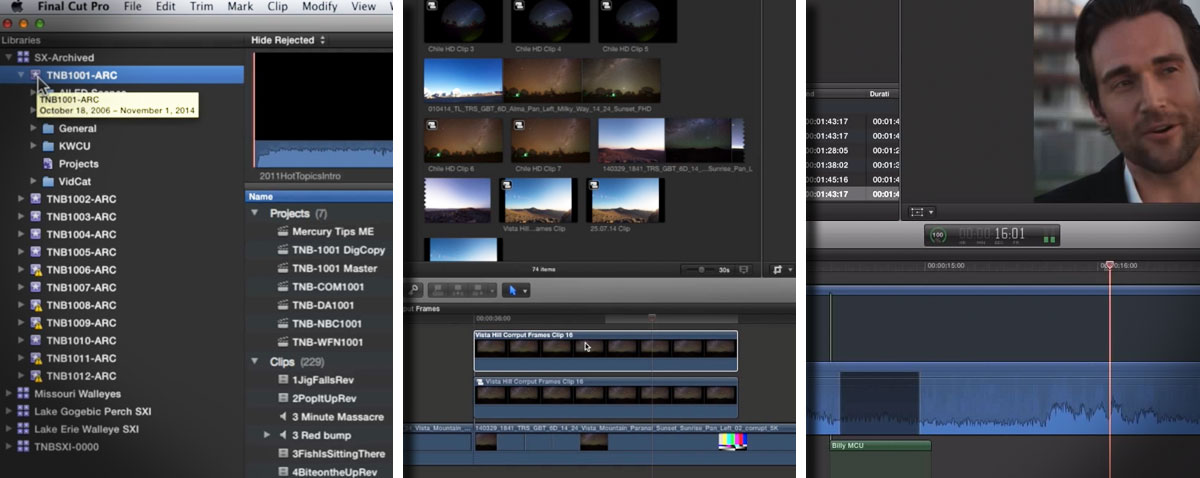Select the 2PopItUpRev clip
Viewport: 1200px width, 478px height.
pos(323,398)
